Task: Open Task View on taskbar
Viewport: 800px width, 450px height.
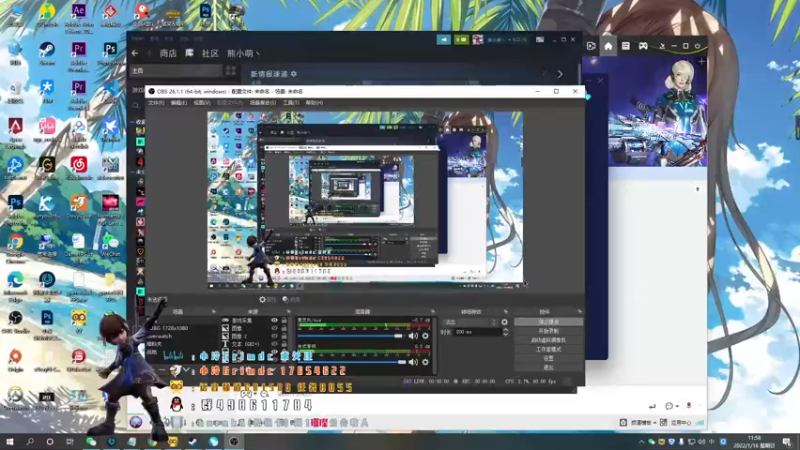Action: click(70, 441)
